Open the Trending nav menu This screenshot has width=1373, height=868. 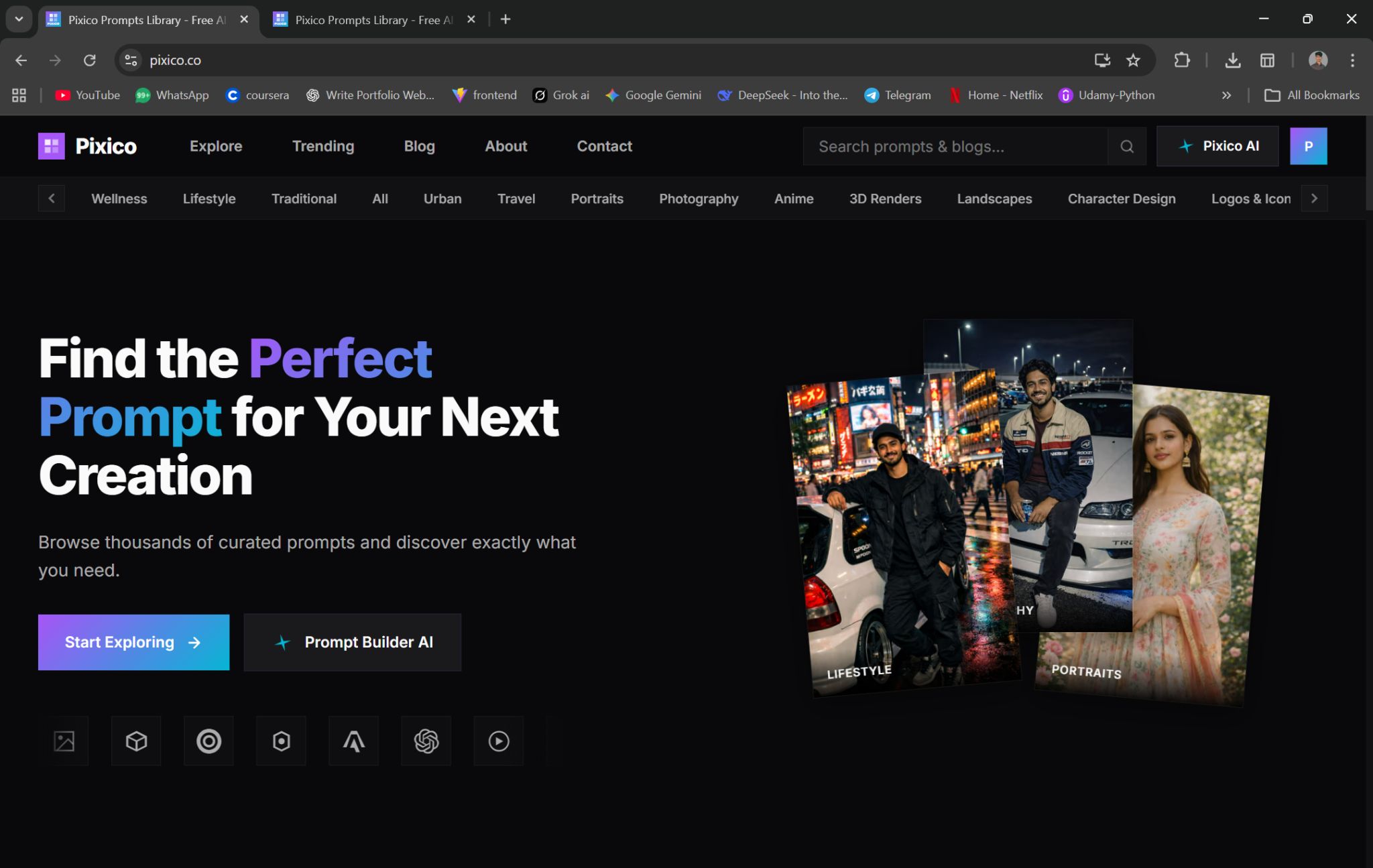tap(323, 146)
